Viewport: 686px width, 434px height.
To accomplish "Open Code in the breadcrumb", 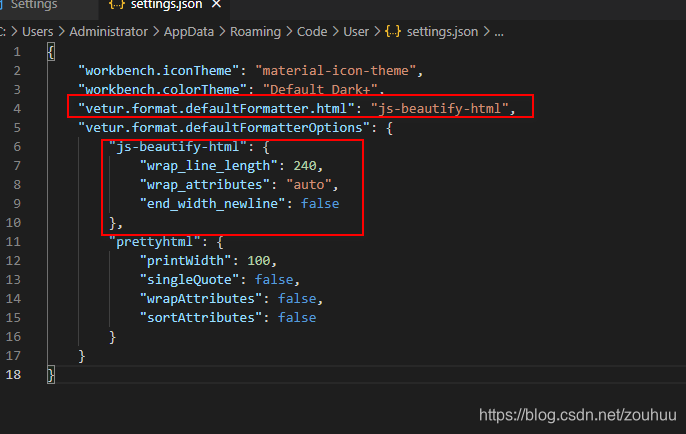I will (x=312, y=32).
